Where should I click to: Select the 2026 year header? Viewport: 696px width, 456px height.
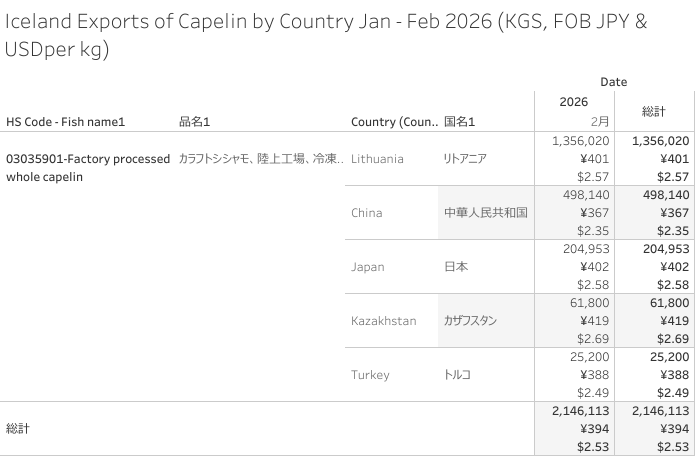(x=573, y=102)
